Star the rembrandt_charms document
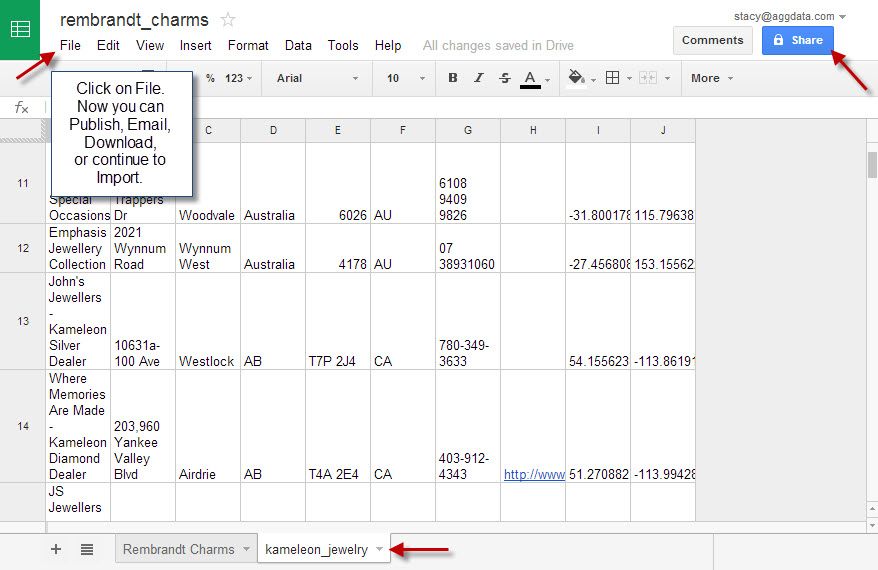This screenshot has height=570, width=878. 227,20
